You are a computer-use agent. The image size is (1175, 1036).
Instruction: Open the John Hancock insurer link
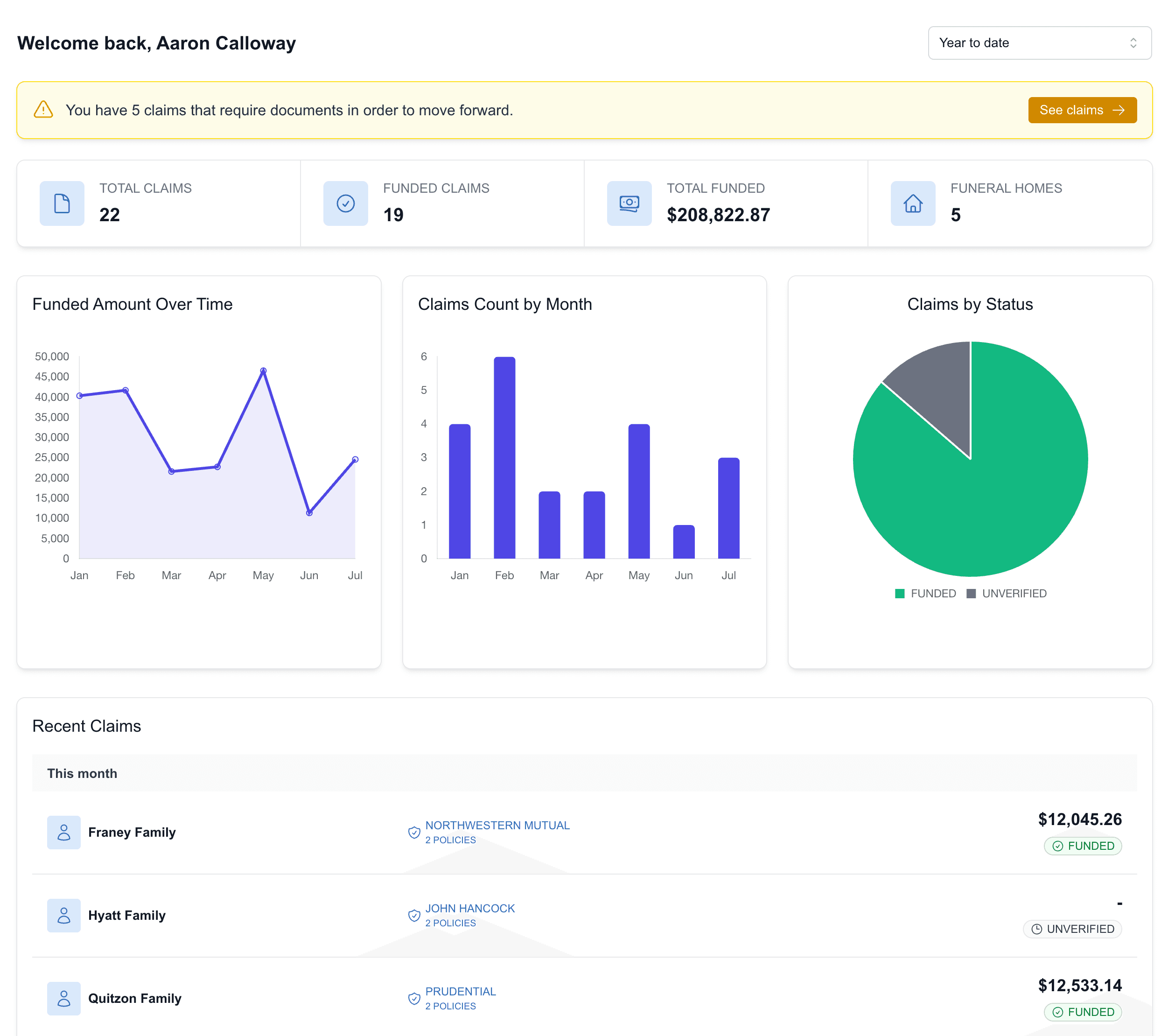click(x=469, y=909)
